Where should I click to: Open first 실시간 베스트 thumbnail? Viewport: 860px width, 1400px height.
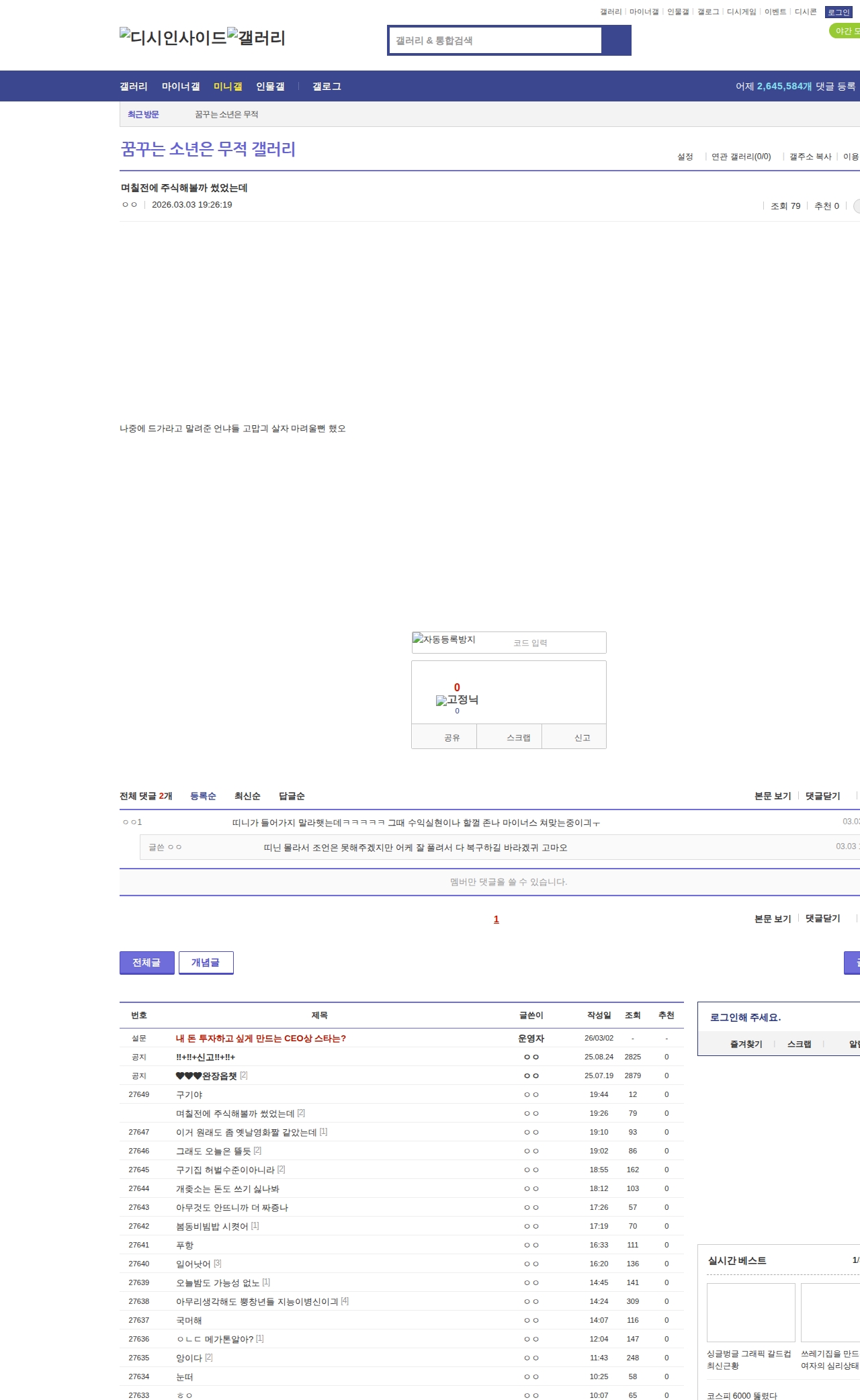tap(750, 1312)
